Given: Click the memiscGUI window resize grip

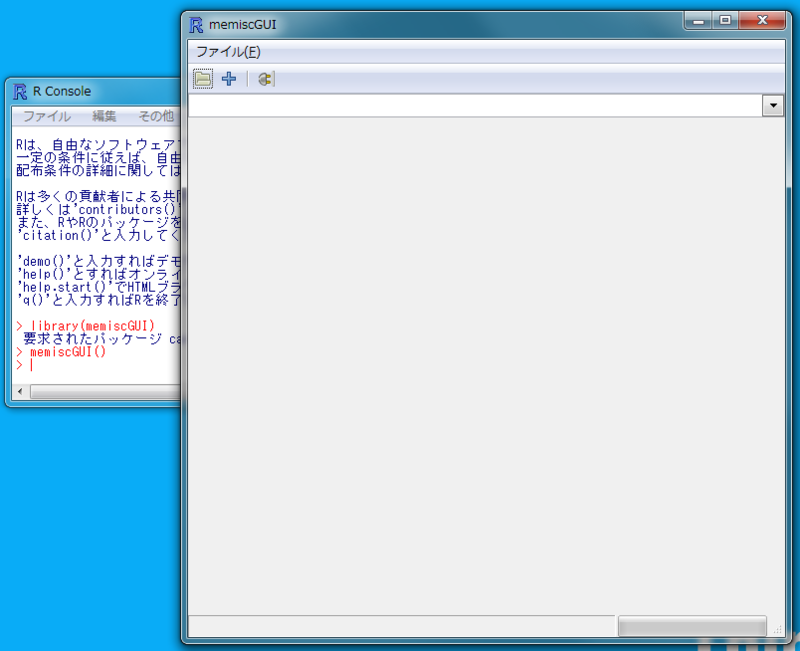Looking at the screenshot, I should point(778,630).
